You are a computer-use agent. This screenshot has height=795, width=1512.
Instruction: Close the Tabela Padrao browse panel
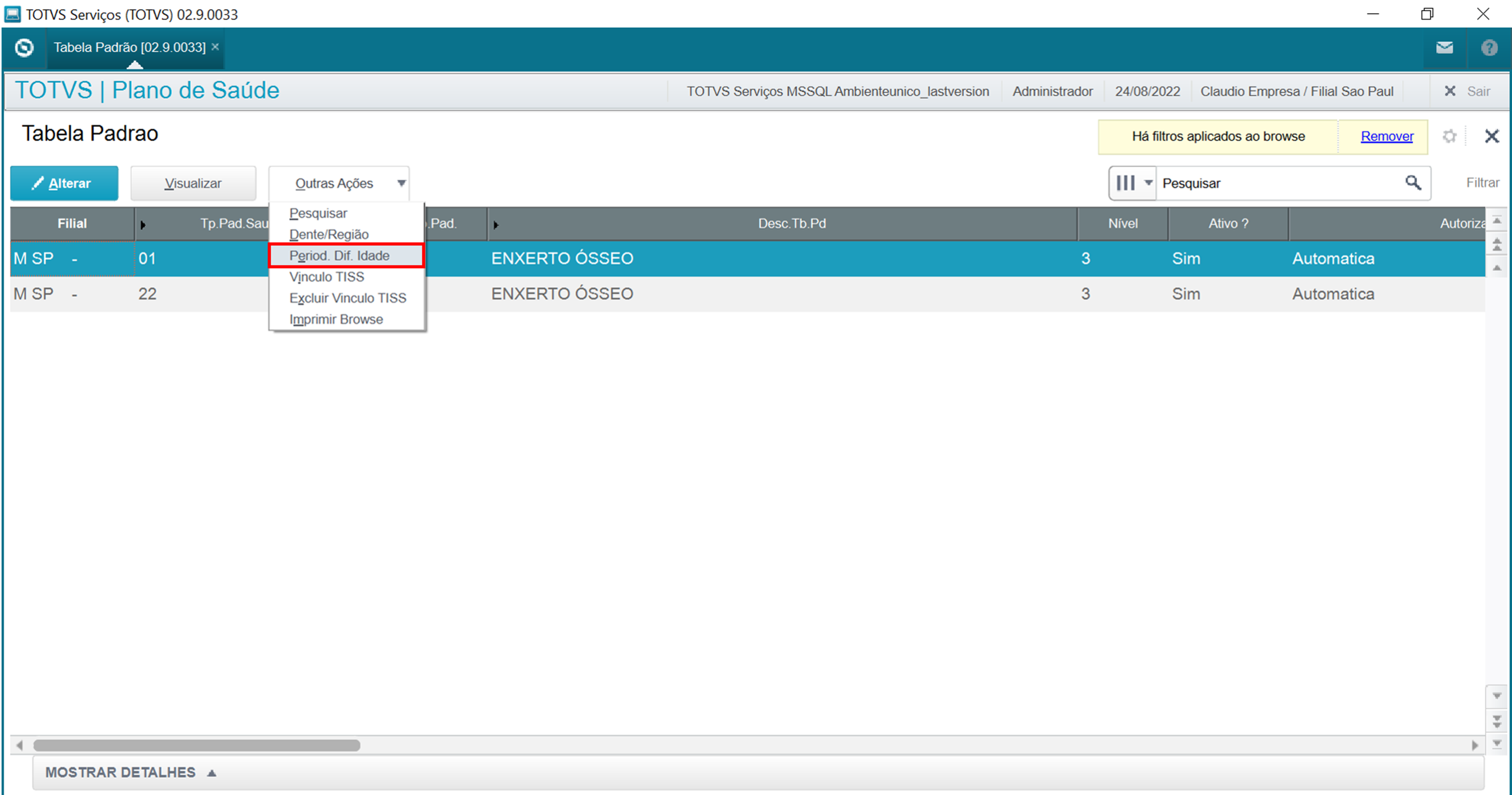[1491, 136]
